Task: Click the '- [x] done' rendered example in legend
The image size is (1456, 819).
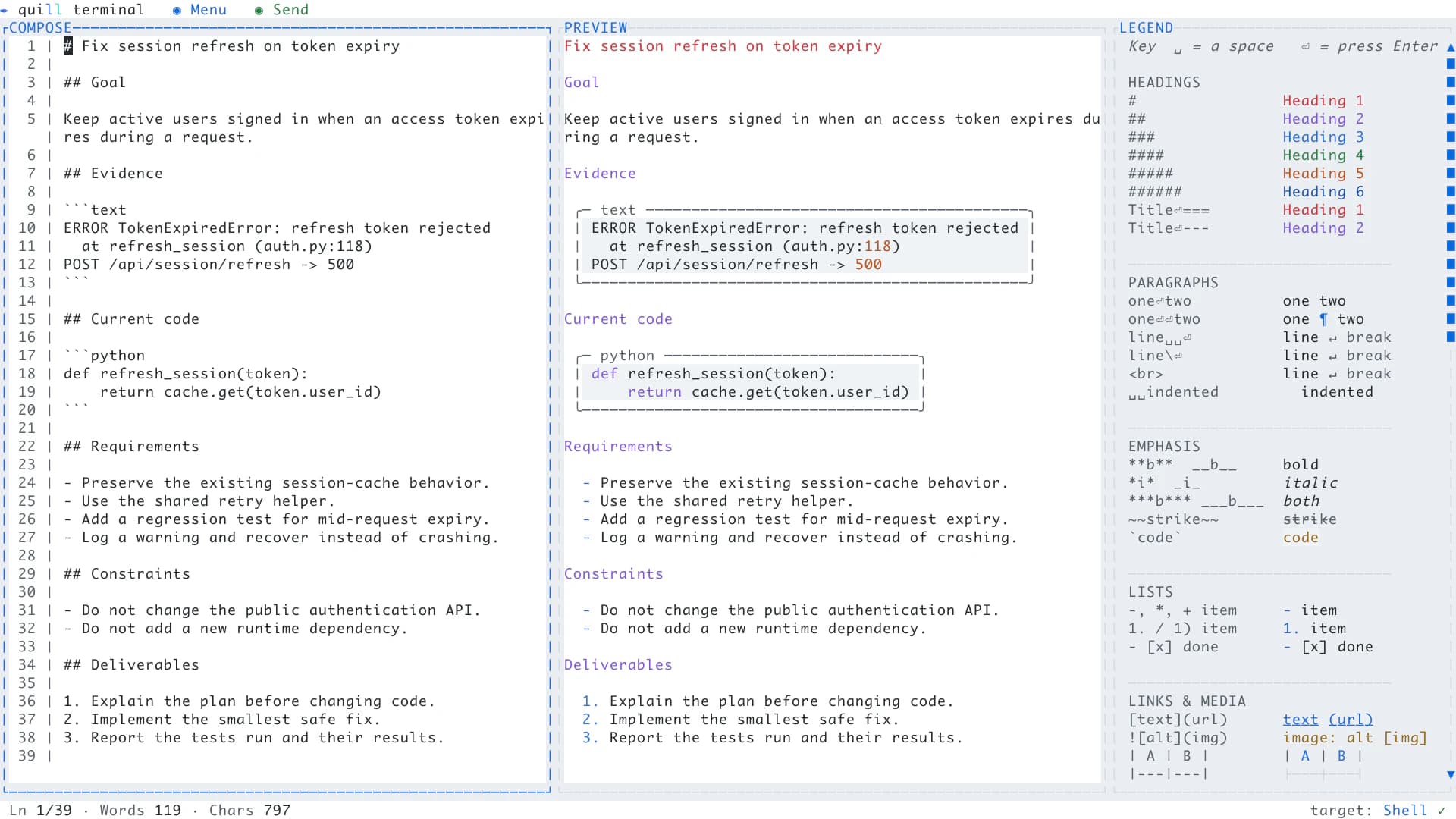Action: click(x=1328, y=646)
